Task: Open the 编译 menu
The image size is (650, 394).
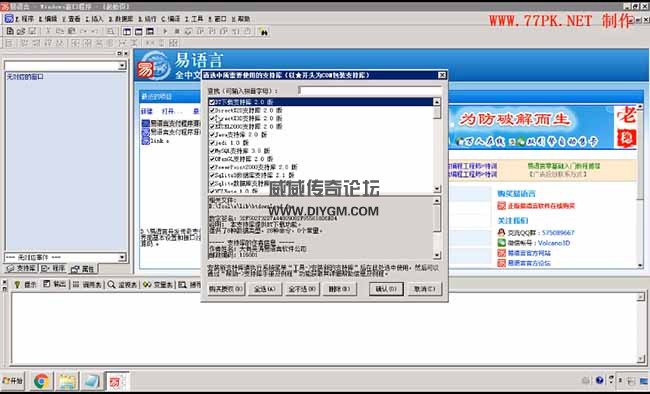Action: tap(171, 19)
